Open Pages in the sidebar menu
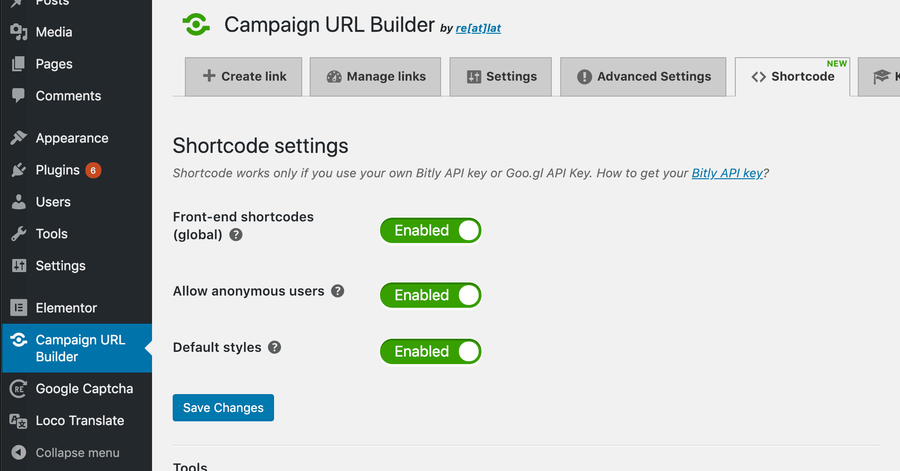The image size is (900, 471). (54, 64)
